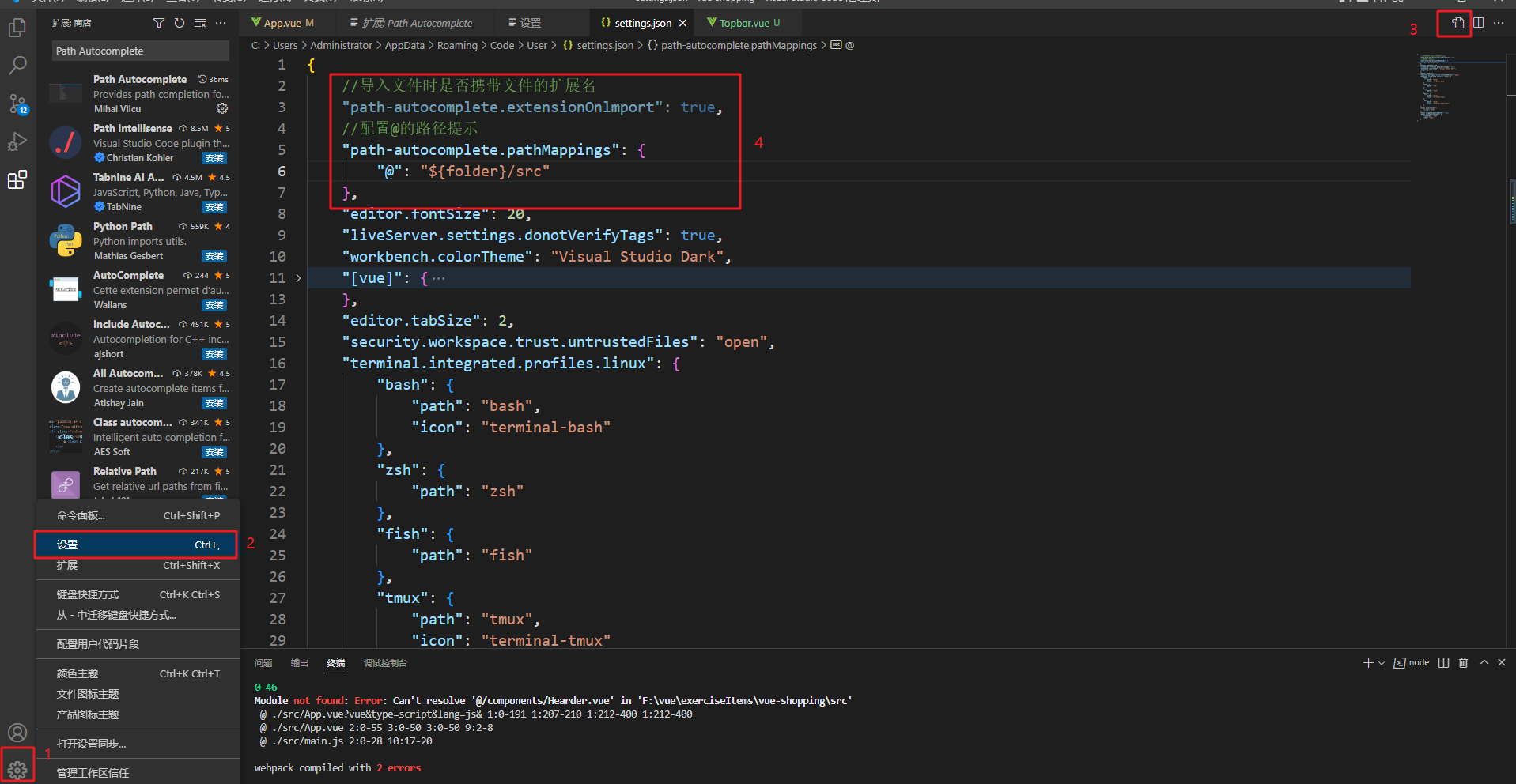Screen dimensions: 1516x784
Task: Switch to the 调试控制台 panel tab
Action: [x=385, y=663]
